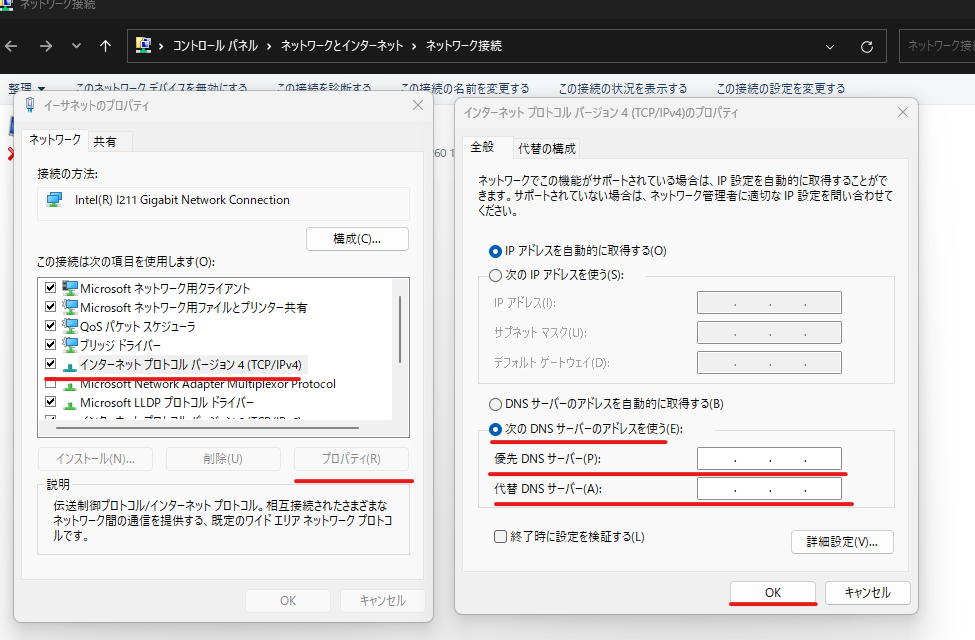975x640 pixels.
Task: Click vertical scrollbar of items list
Action: coord(400,330)
